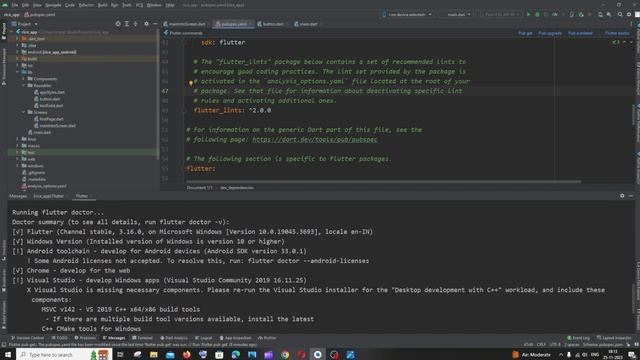Open the dart.dev pubspec URL in editor
The image size is (640, 360).
(315, 140)
